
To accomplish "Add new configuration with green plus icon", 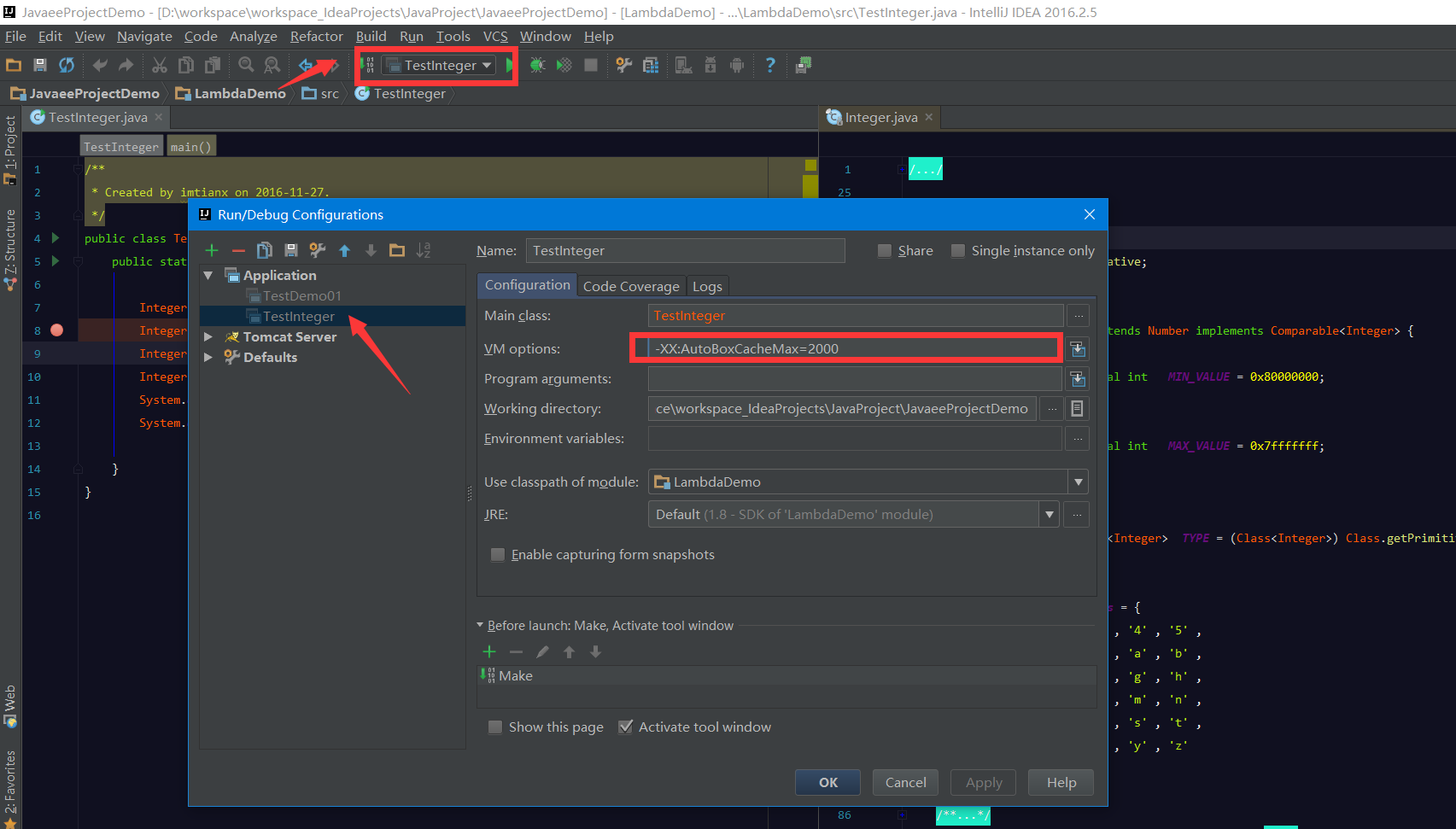I will (x=212, y=250).
